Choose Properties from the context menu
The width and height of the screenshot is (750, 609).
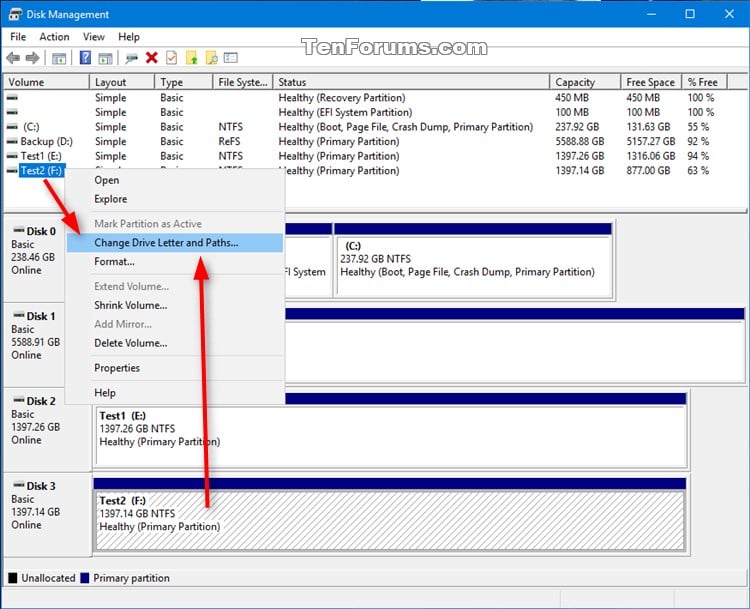point(175,368)
